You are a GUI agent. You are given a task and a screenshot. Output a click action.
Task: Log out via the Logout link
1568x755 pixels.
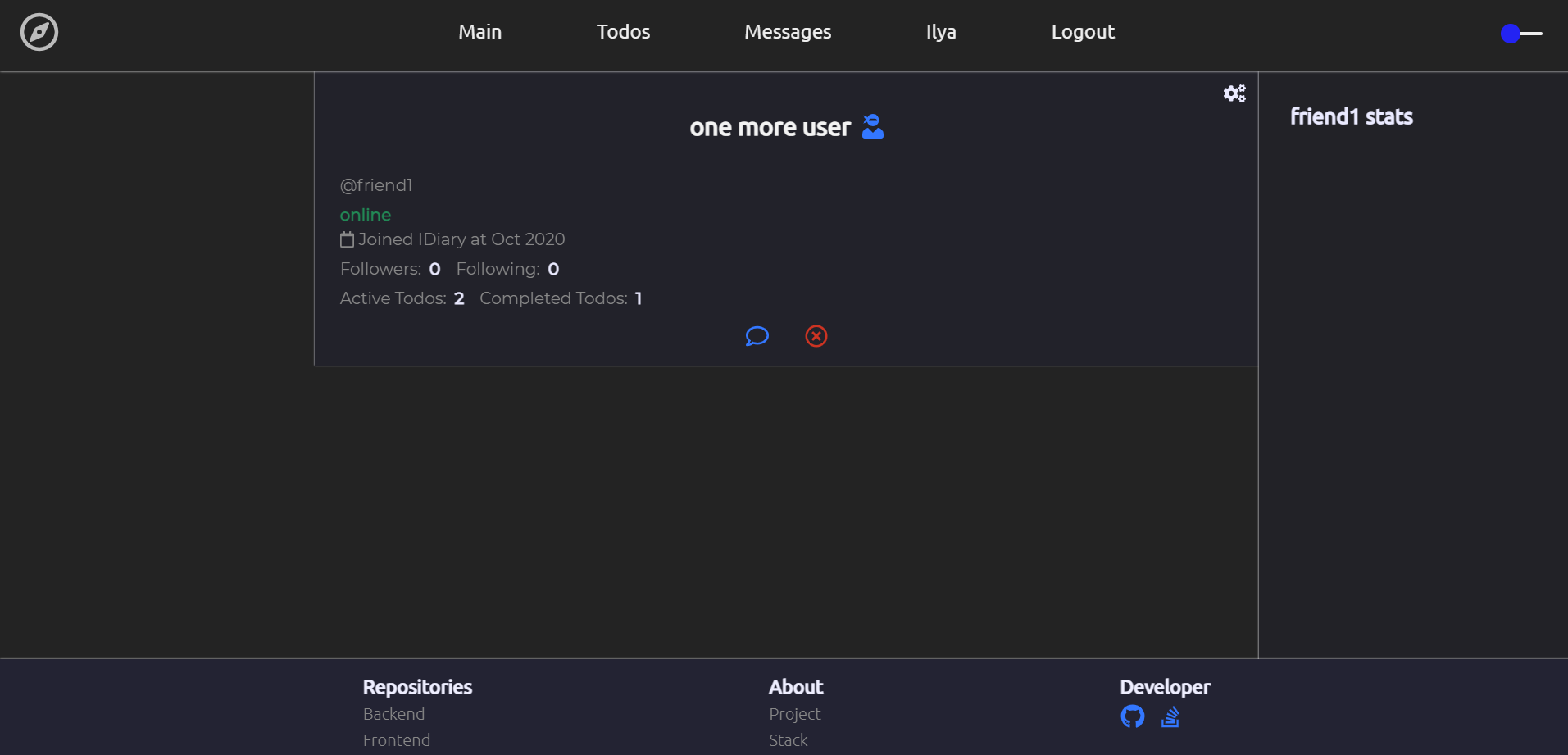click(x=1083, y=32)
